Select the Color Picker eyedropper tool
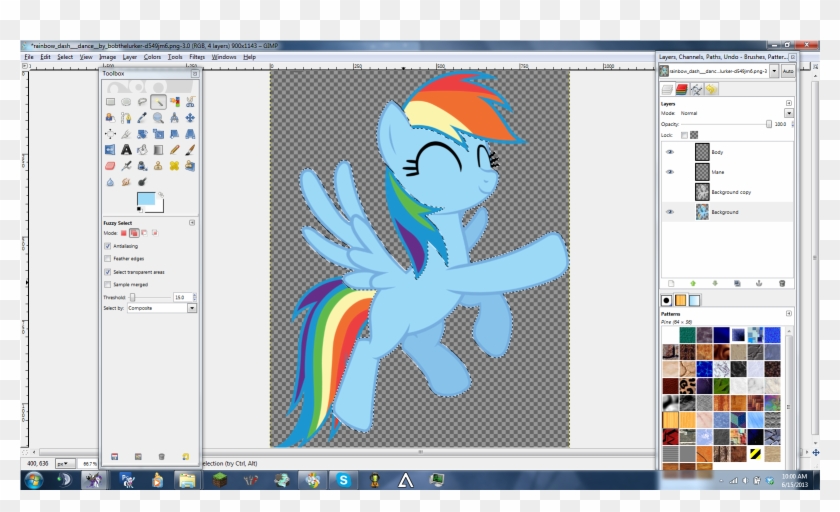Screen dimensions: 840x512 [x=142, y=118]
